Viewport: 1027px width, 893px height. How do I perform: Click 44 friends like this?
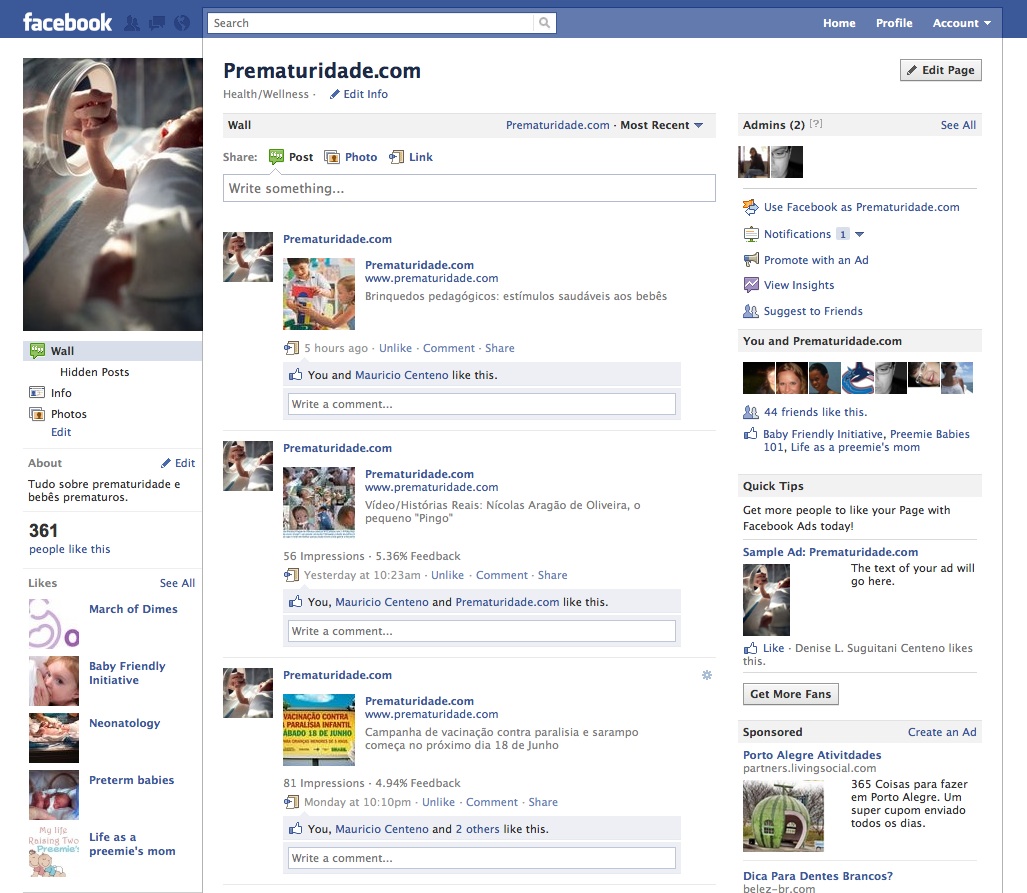815,412
